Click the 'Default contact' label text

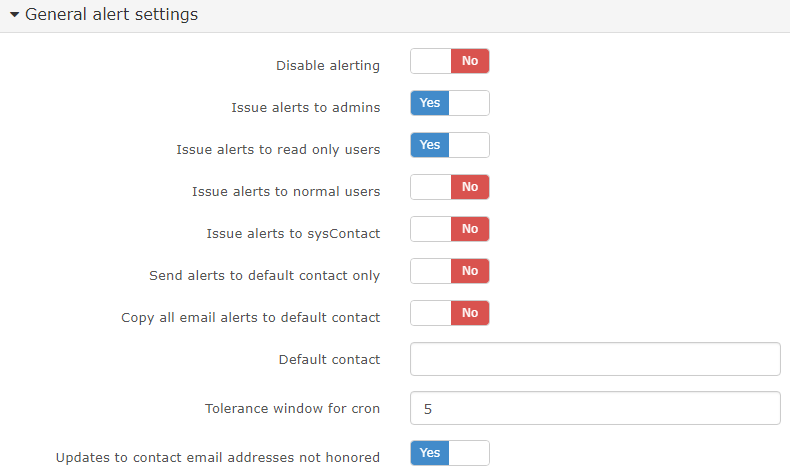click(329, 359)
